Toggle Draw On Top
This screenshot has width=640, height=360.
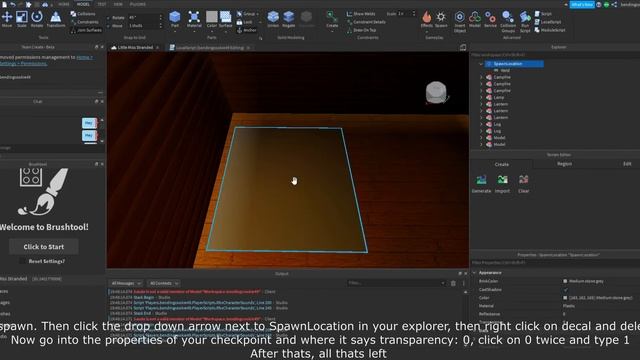point(361,30)
